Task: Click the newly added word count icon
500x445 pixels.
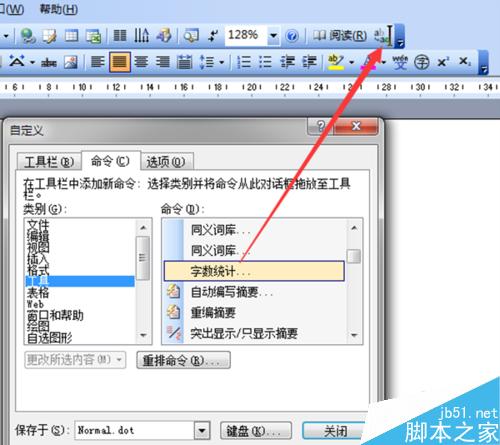Action: coord(381,36)
